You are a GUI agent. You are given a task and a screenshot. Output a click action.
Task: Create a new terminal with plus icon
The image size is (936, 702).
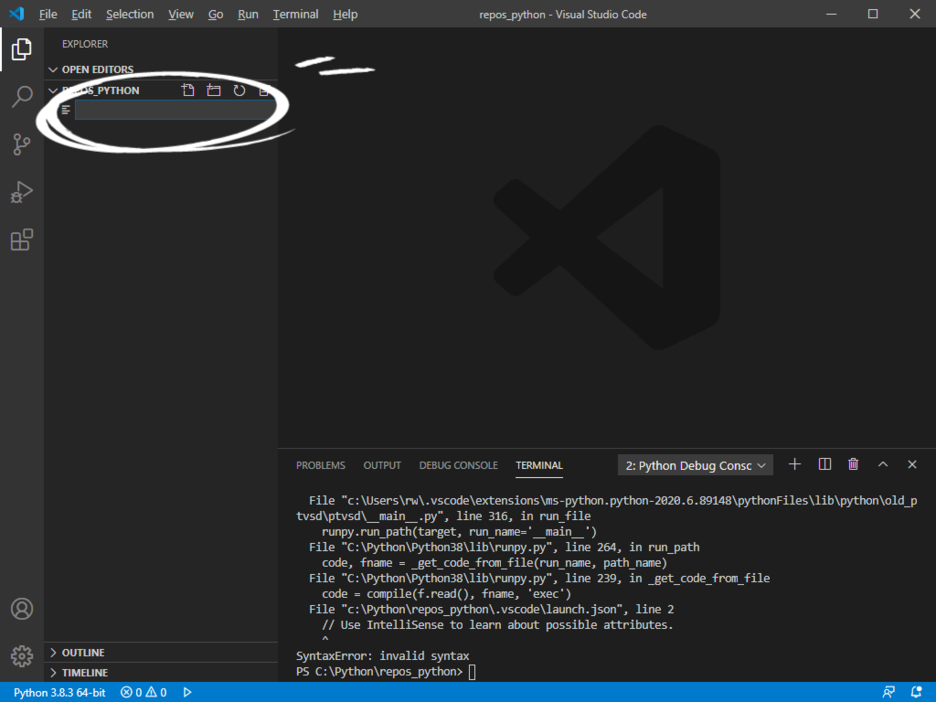click(x=795, y=464)
